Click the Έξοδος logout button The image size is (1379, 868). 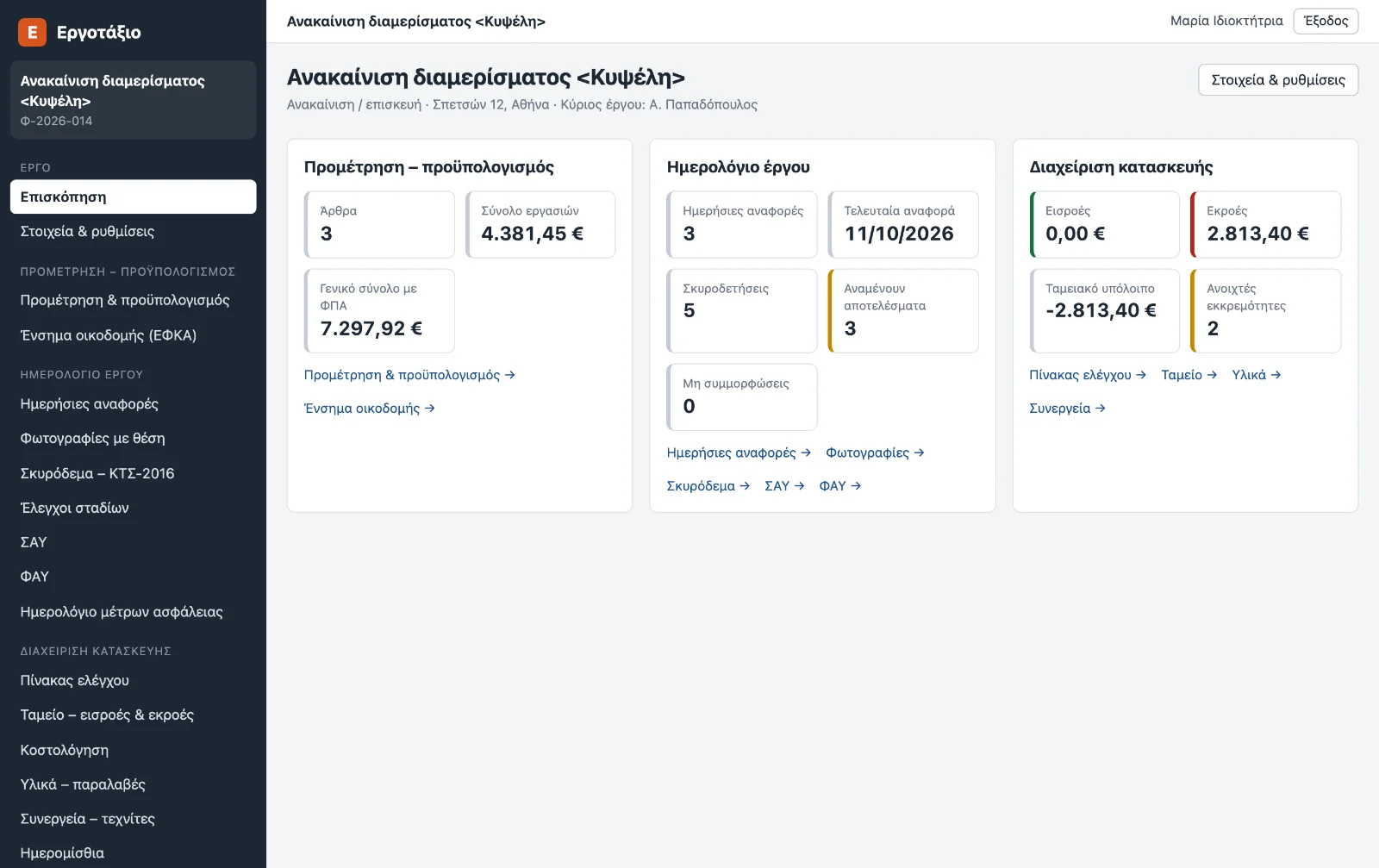coord(1326,21)
